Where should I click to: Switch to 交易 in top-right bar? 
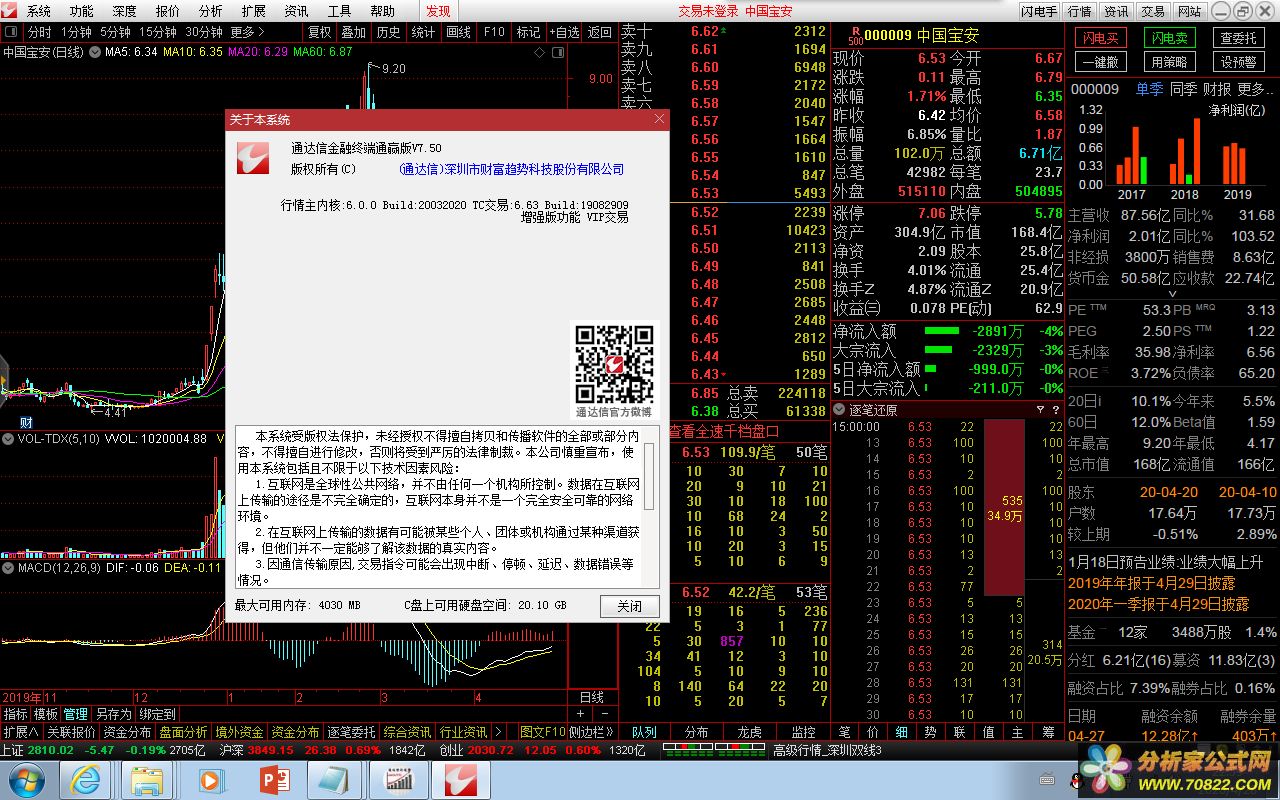tap(1153, 11)
